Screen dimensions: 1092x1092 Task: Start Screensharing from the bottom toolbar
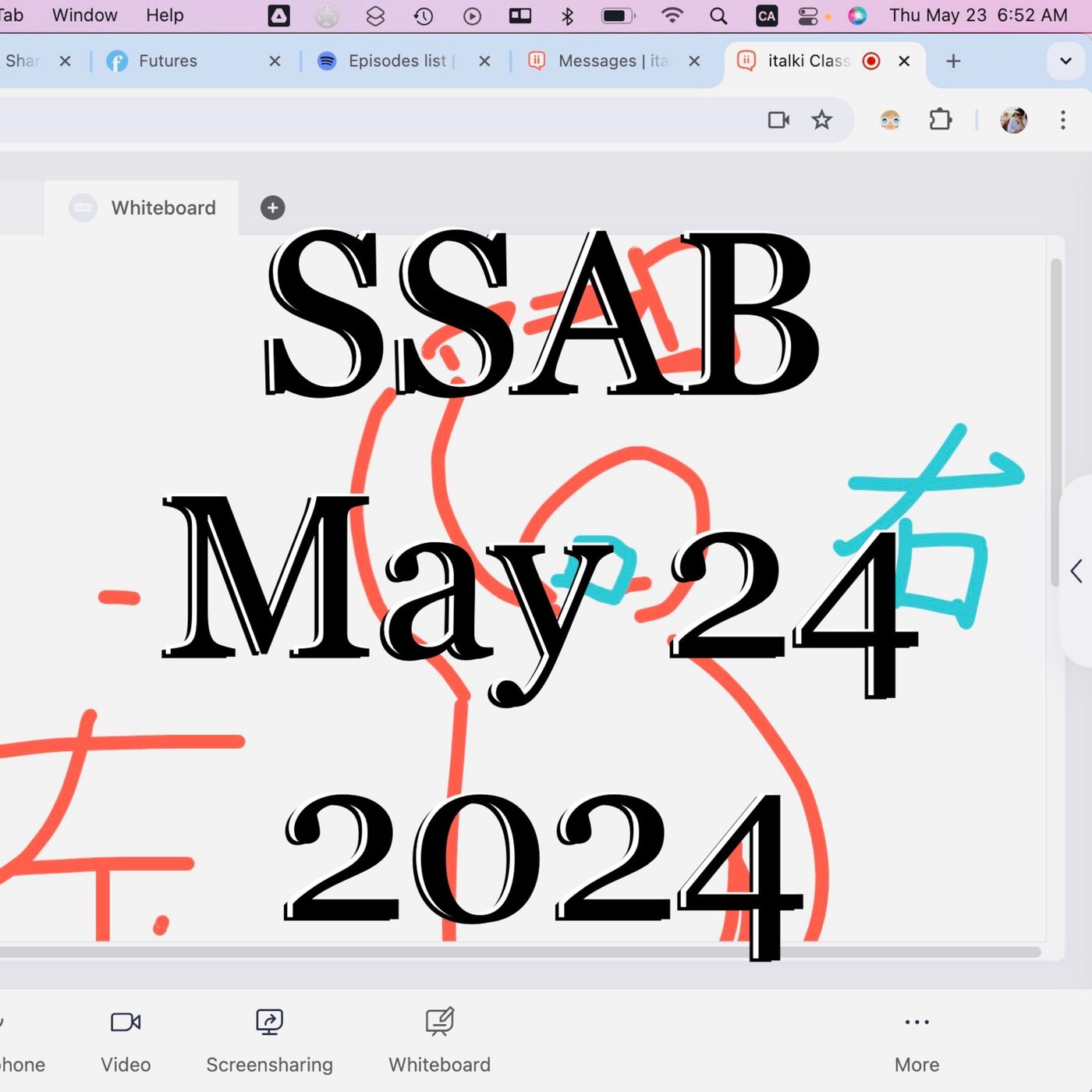pos(269,1023)
